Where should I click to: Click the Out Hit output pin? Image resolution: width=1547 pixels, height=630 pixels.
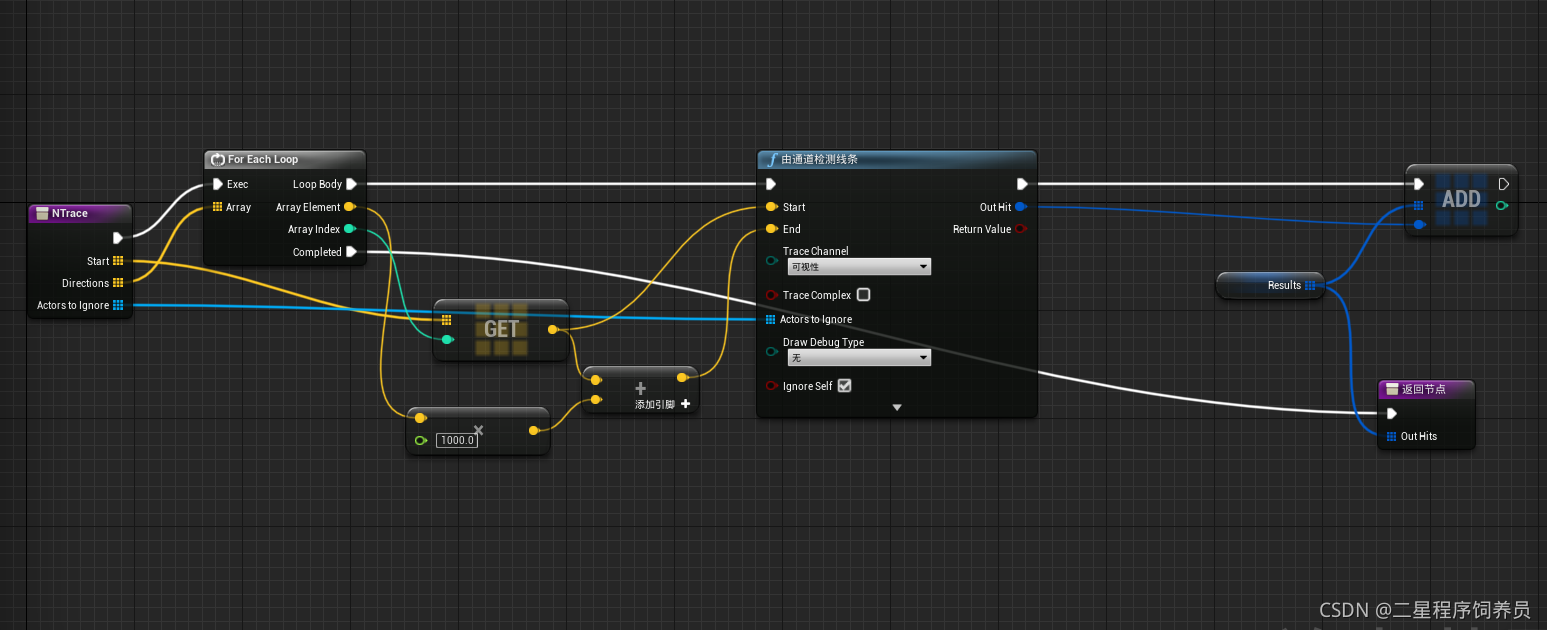(x=1020, y=207)
